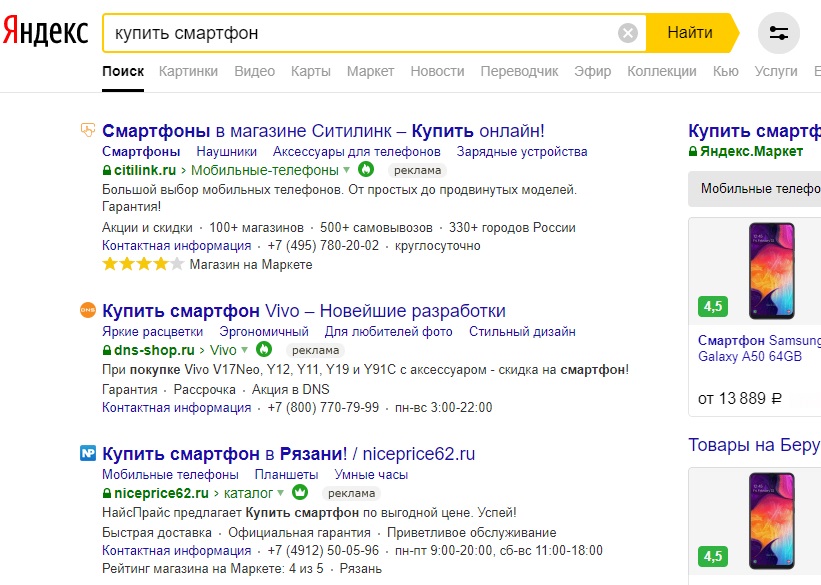Open niceprice62 sitelink Умные часы
Viewport: 821px width, 585px height.
[371, 474]
